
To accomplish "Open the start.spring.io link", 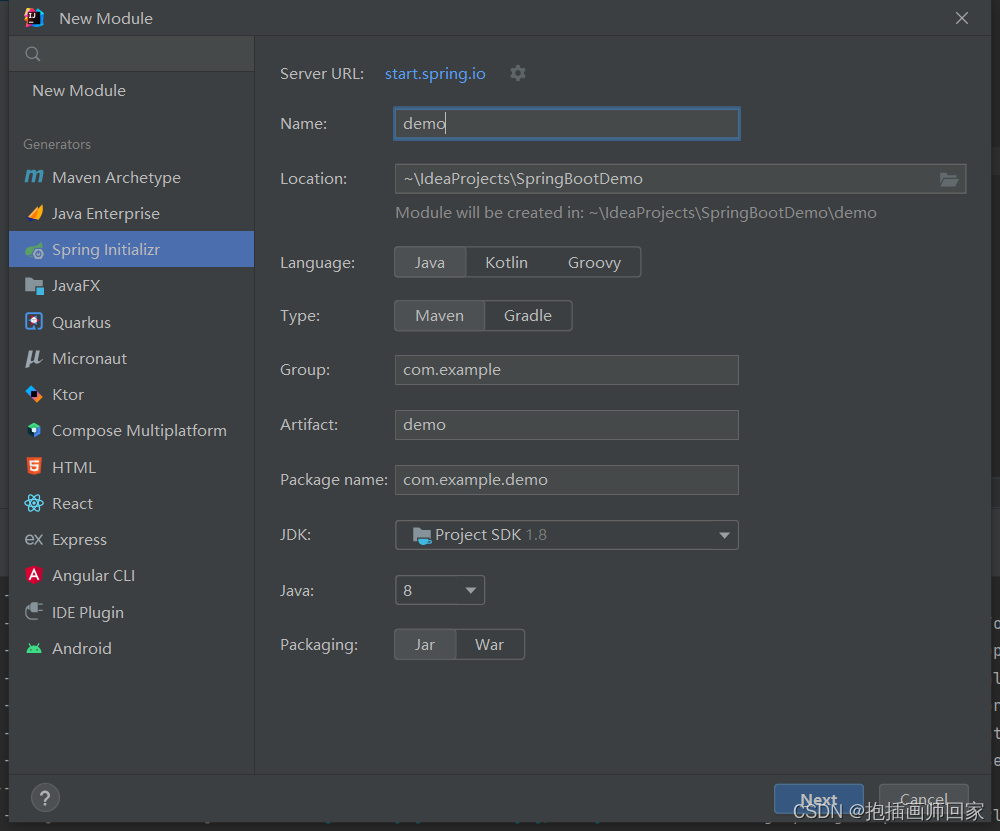I will pyautogui.click(x=435, y=73).
